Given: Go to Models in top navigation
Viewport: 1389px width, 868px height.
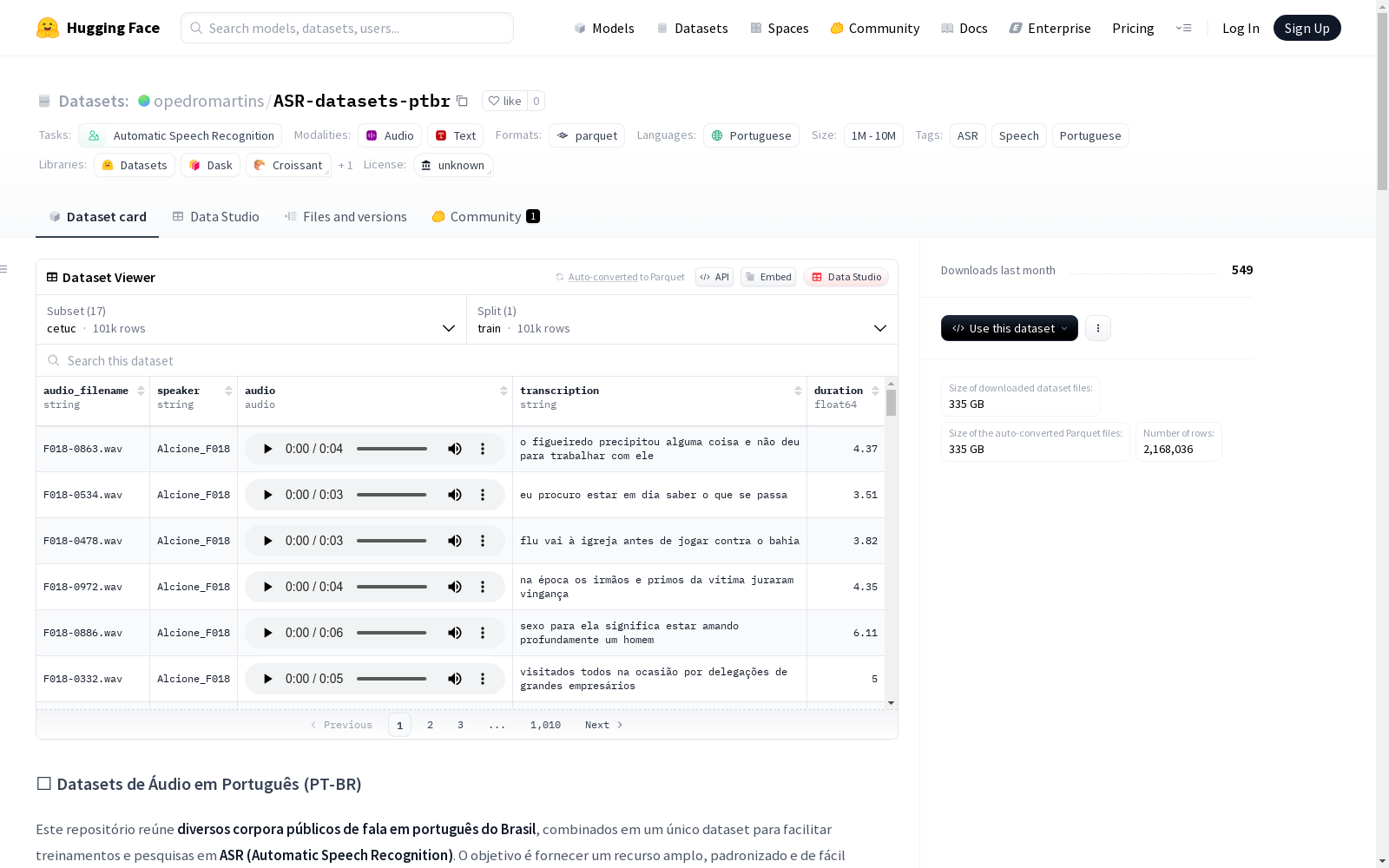Looking at the screenshot, I should pos(604,28).
